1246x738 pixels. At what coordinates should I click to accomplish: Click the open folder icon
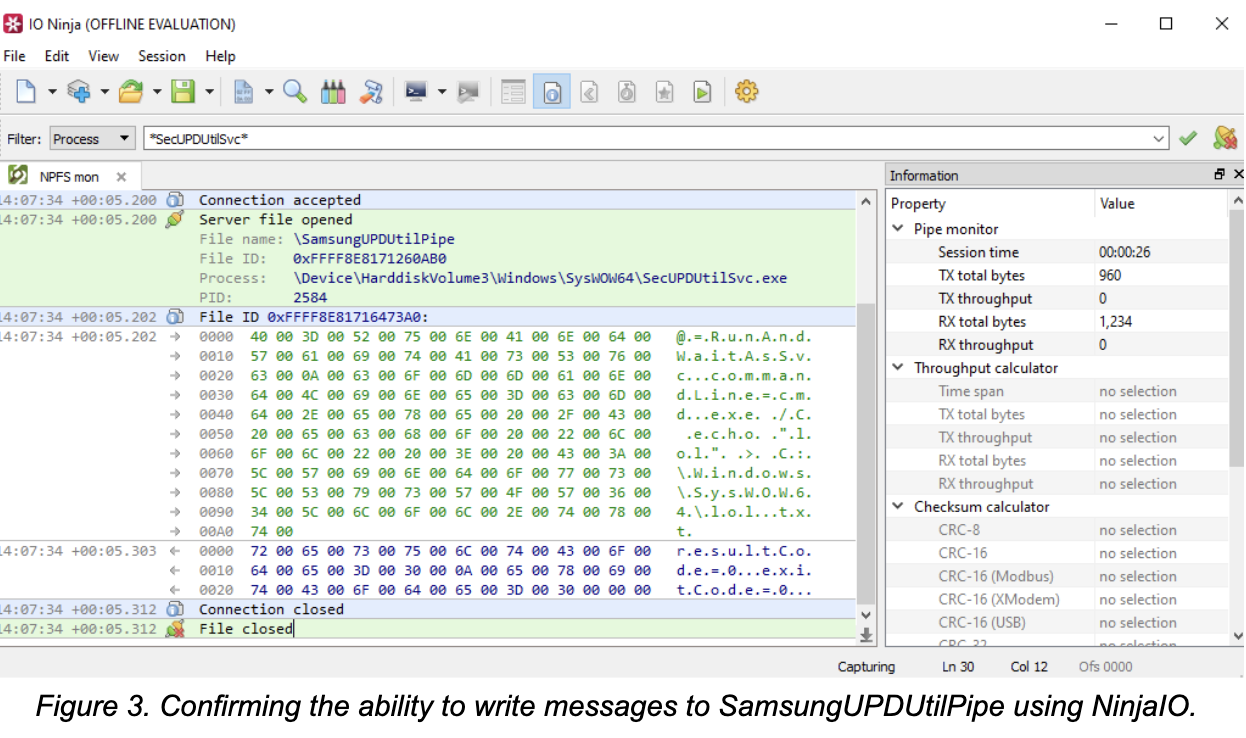pos(131,92)
